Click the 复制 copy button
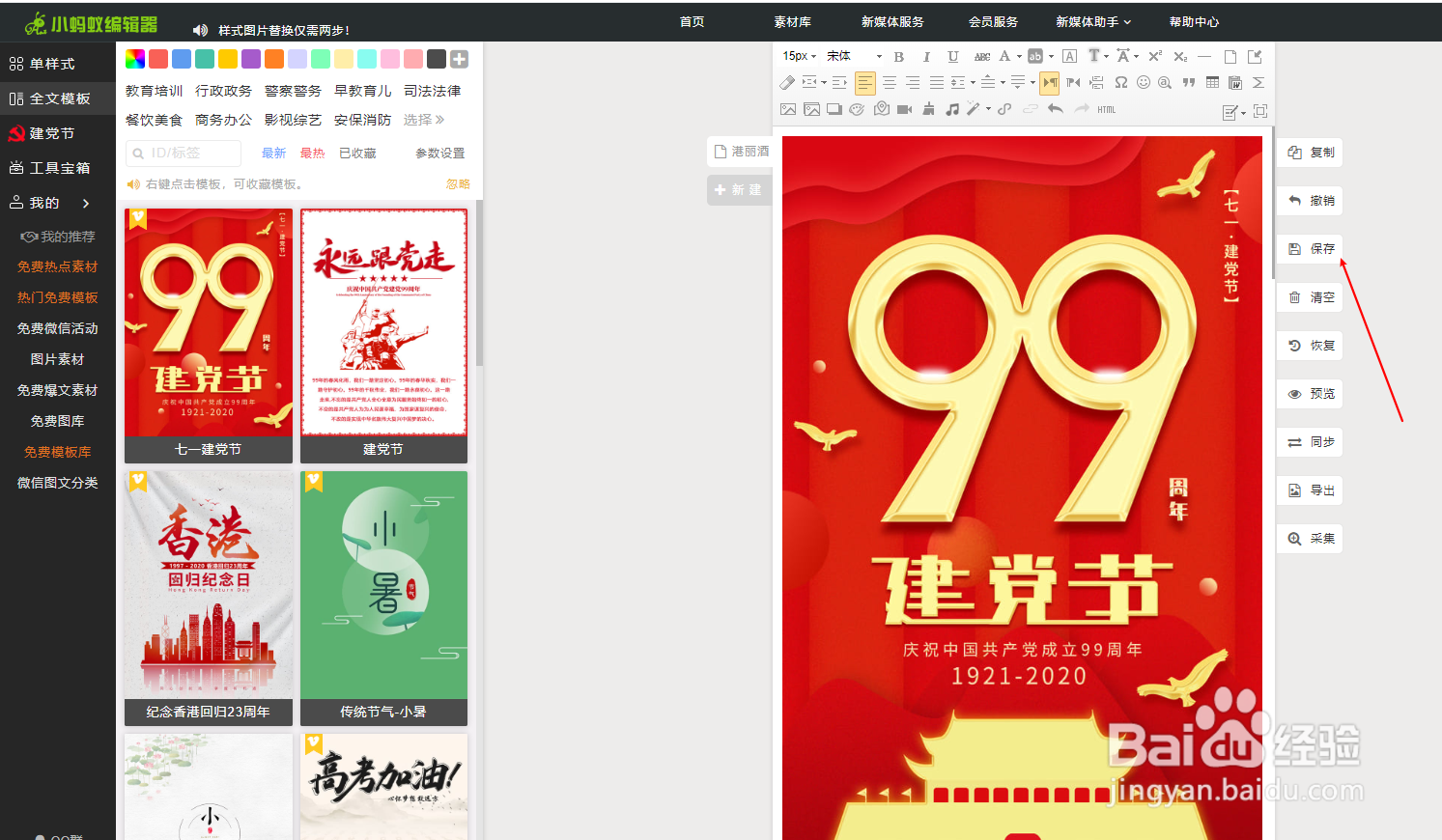This screenshot has width=1442, height=840. pyautogui.click(x=1311, y=153)
